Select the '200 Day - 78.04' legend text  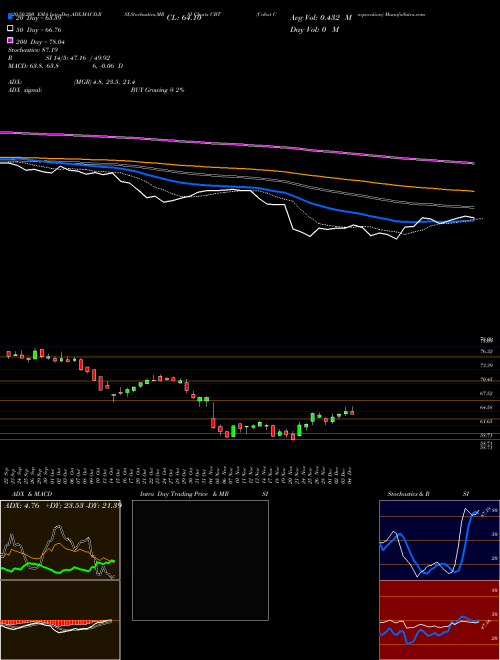pos(40,41)
